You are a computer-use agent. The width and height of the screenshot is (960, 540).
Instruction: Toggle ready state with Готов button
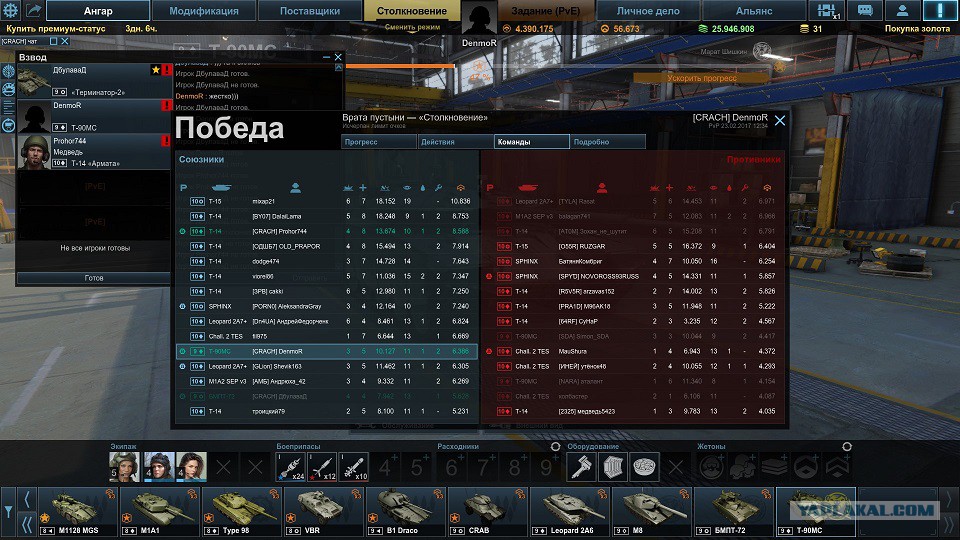point(94,278)
